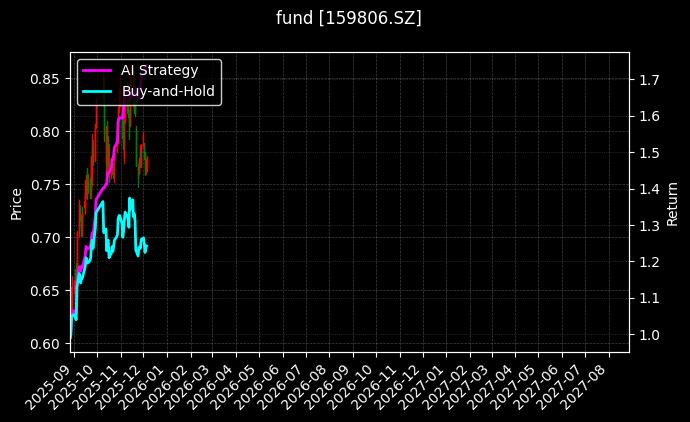The image size is (690, 422).
Task: Click the 0.75 price tick label
Action: coord(44,185)
